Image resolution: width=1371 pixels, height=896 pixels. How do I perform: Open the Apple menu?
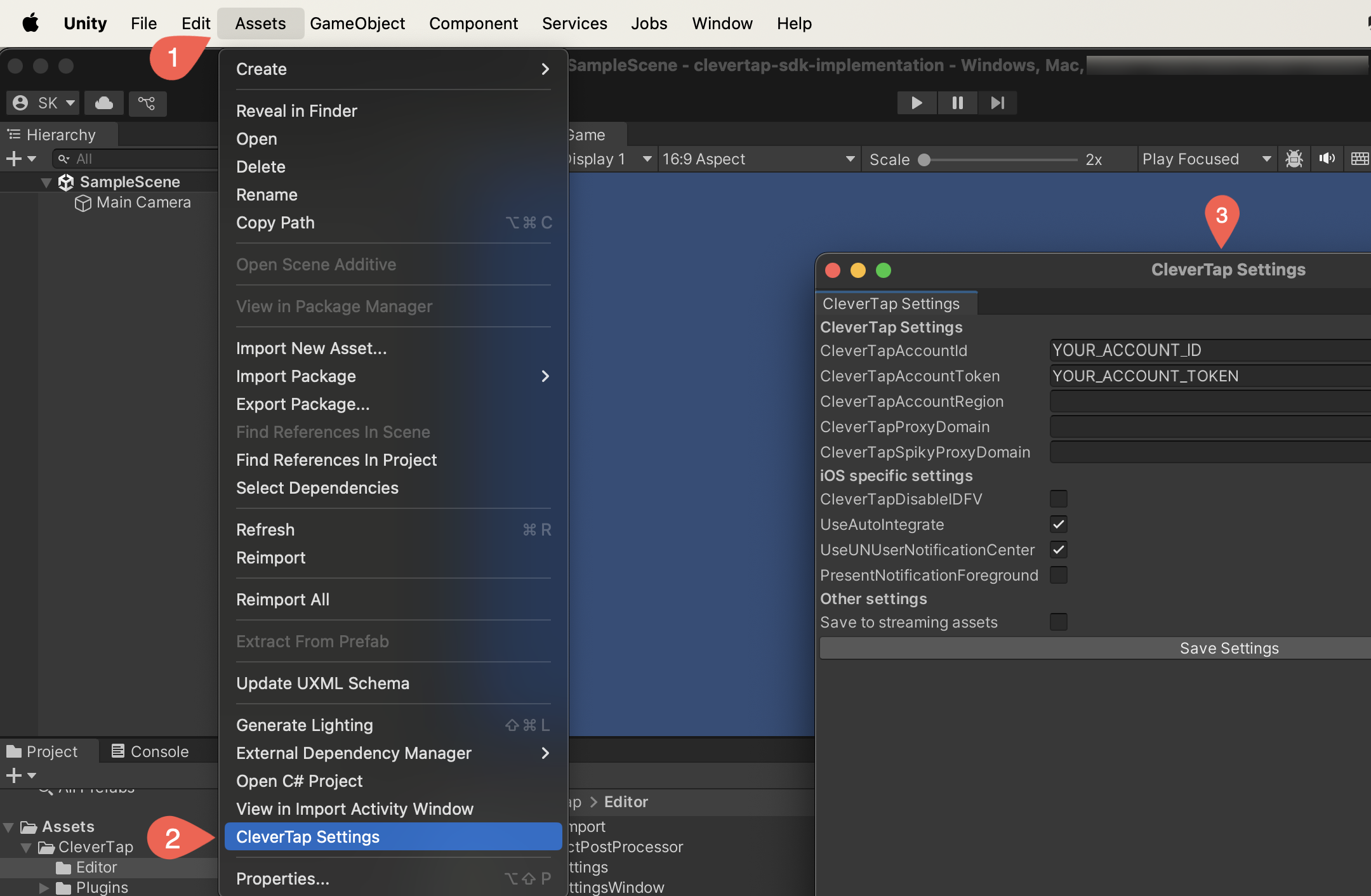30,23
